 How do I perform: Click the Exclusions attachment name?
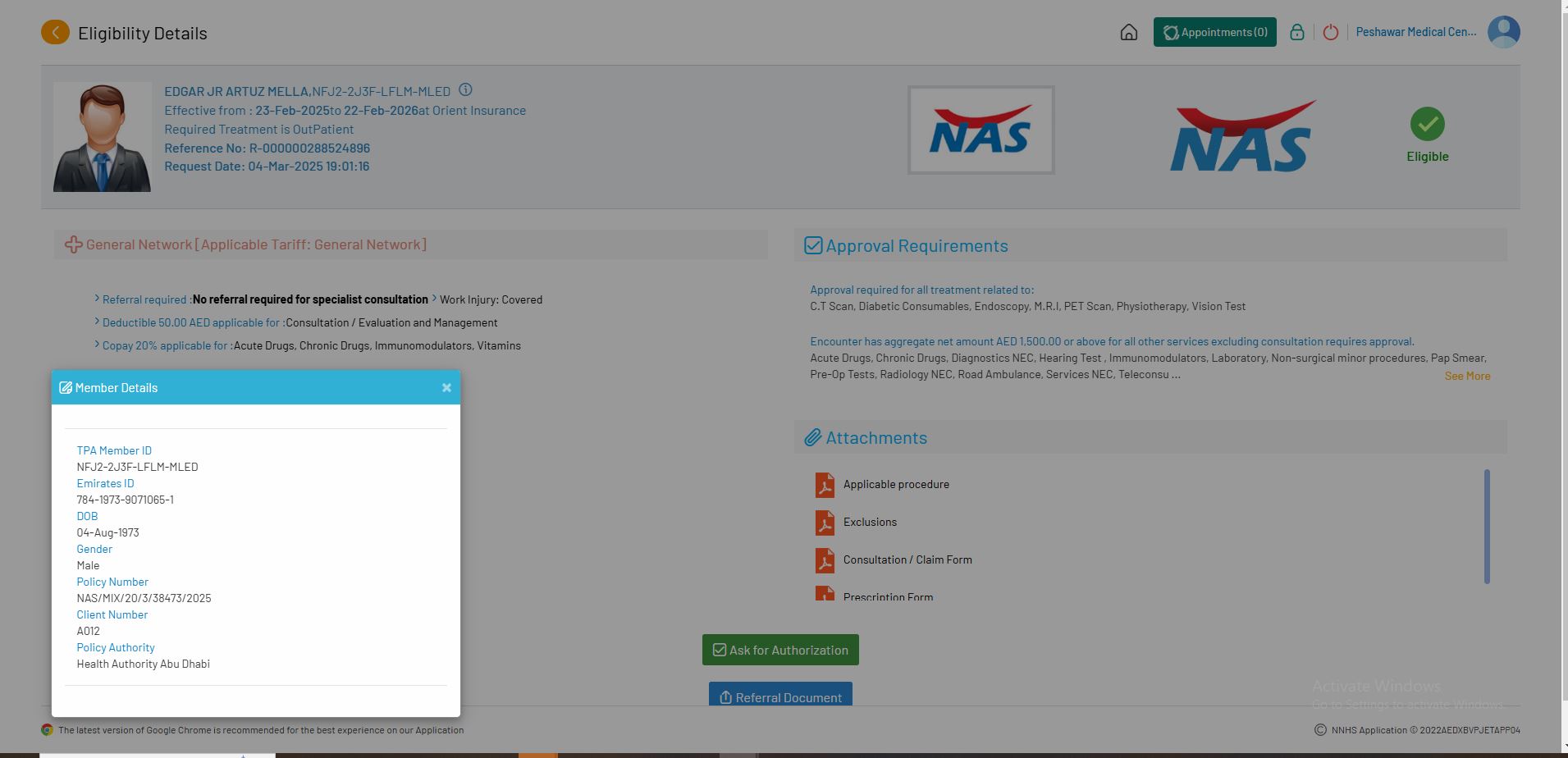click(x=870, y=522)
